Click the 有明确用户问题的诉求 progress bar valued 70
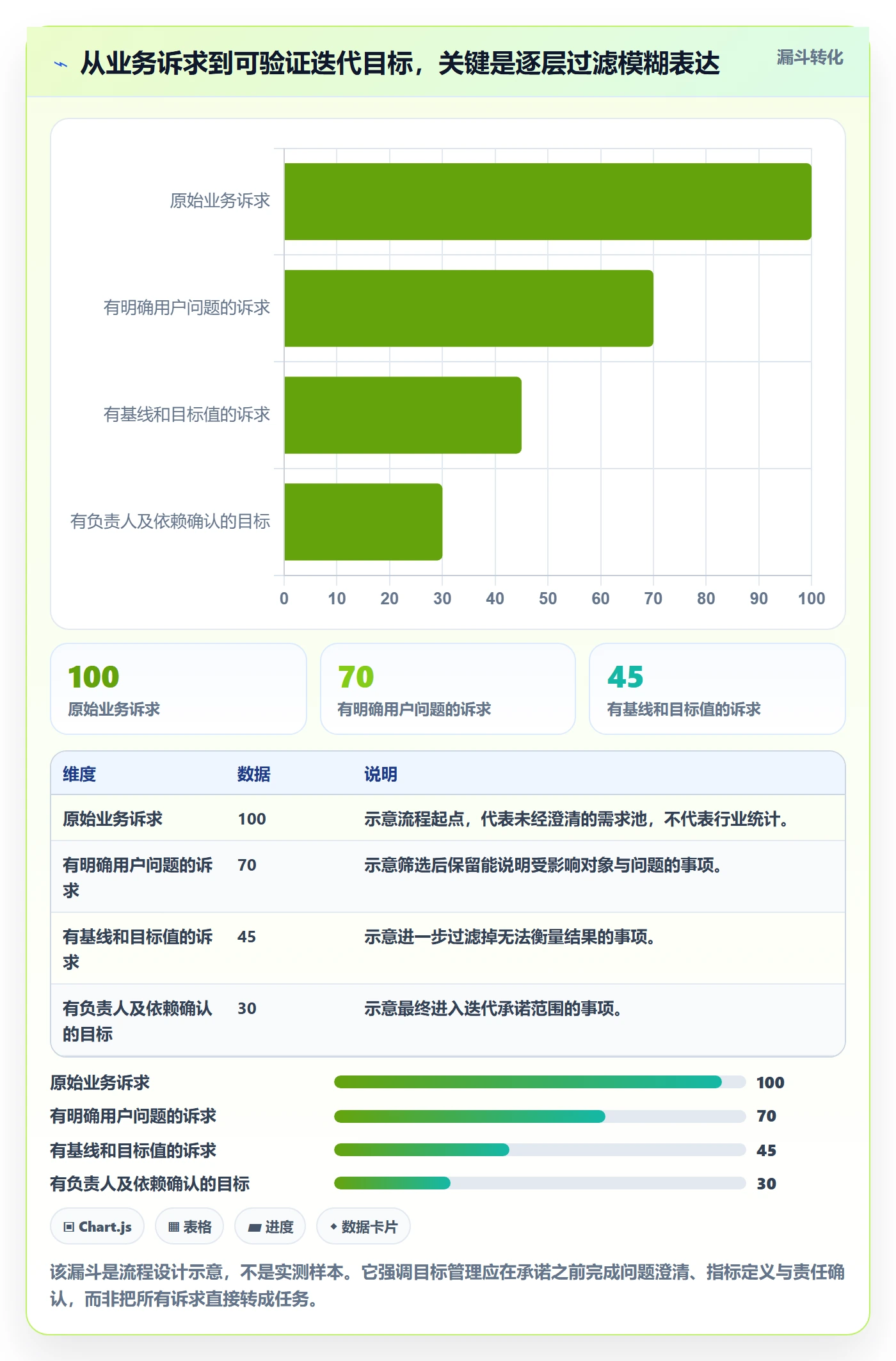This screenshot has width=896, height=1361. click(540, 1116)
